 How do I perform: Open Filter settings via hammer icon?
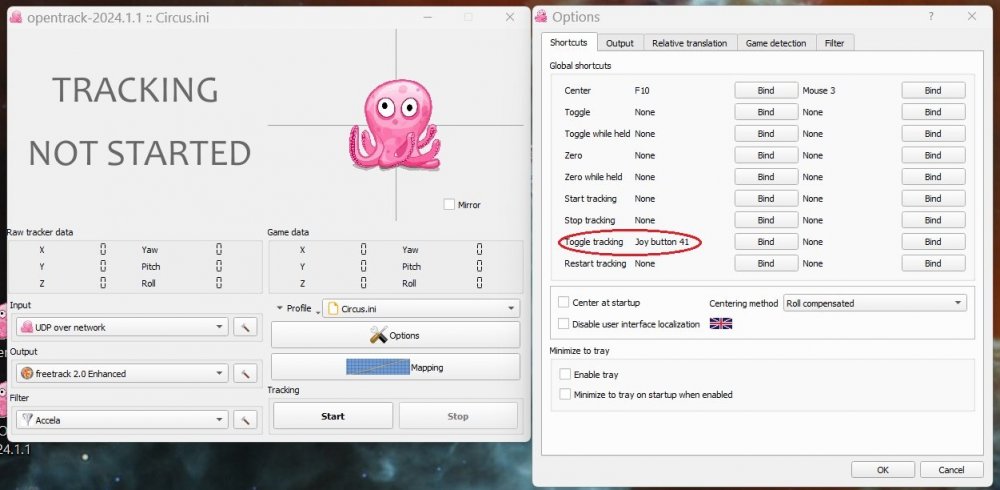tap(245, 420)
